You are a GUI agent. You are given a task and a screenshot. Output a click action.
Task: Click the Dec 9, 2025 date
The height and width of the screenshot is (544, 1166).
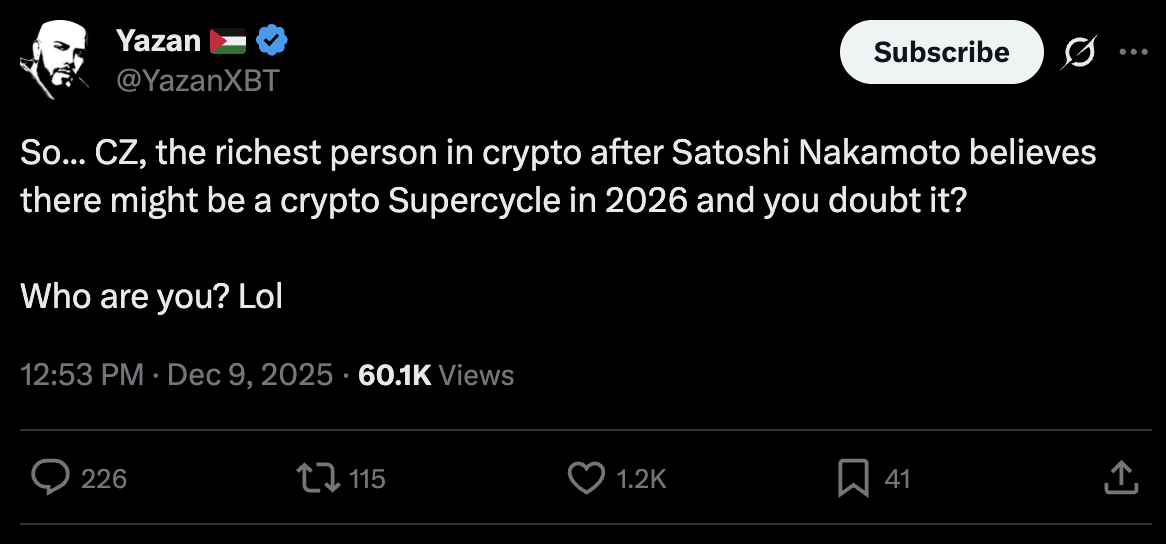tap(250, 375)
